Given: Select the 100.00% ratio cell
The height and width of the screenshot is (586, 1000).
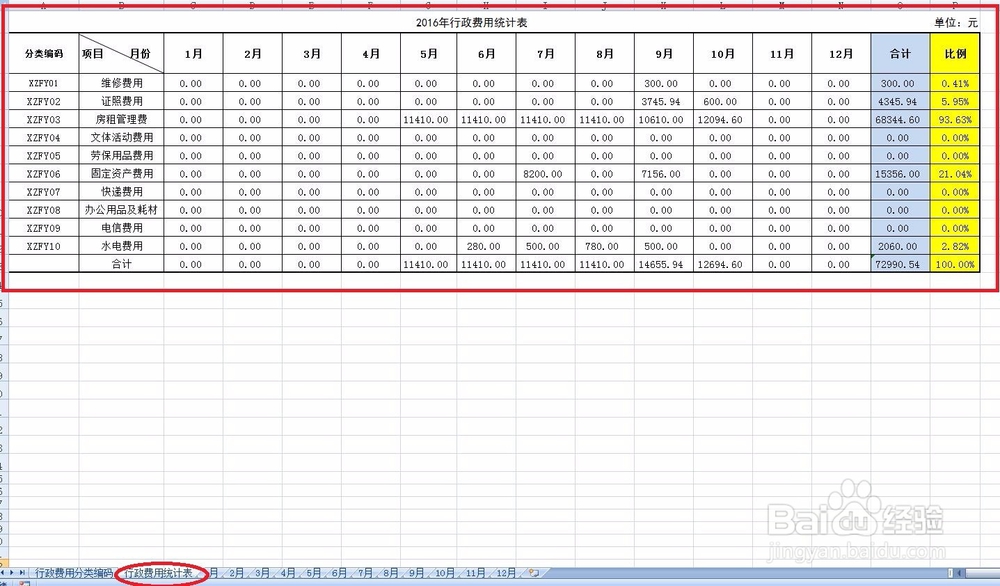Looking at the screenshot, I should (955, 264).
